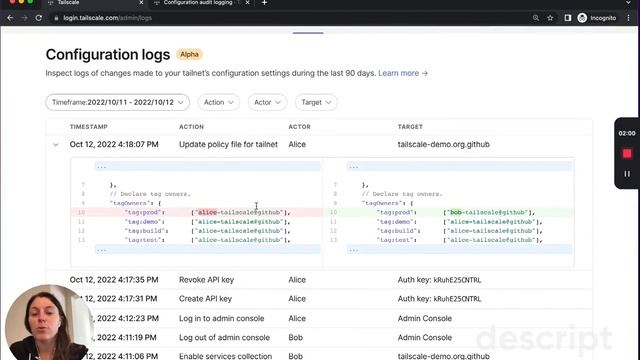This screenshot has width=640, height=360.
Task: Click the Alpha badge
Action: (x=189, y=54)
